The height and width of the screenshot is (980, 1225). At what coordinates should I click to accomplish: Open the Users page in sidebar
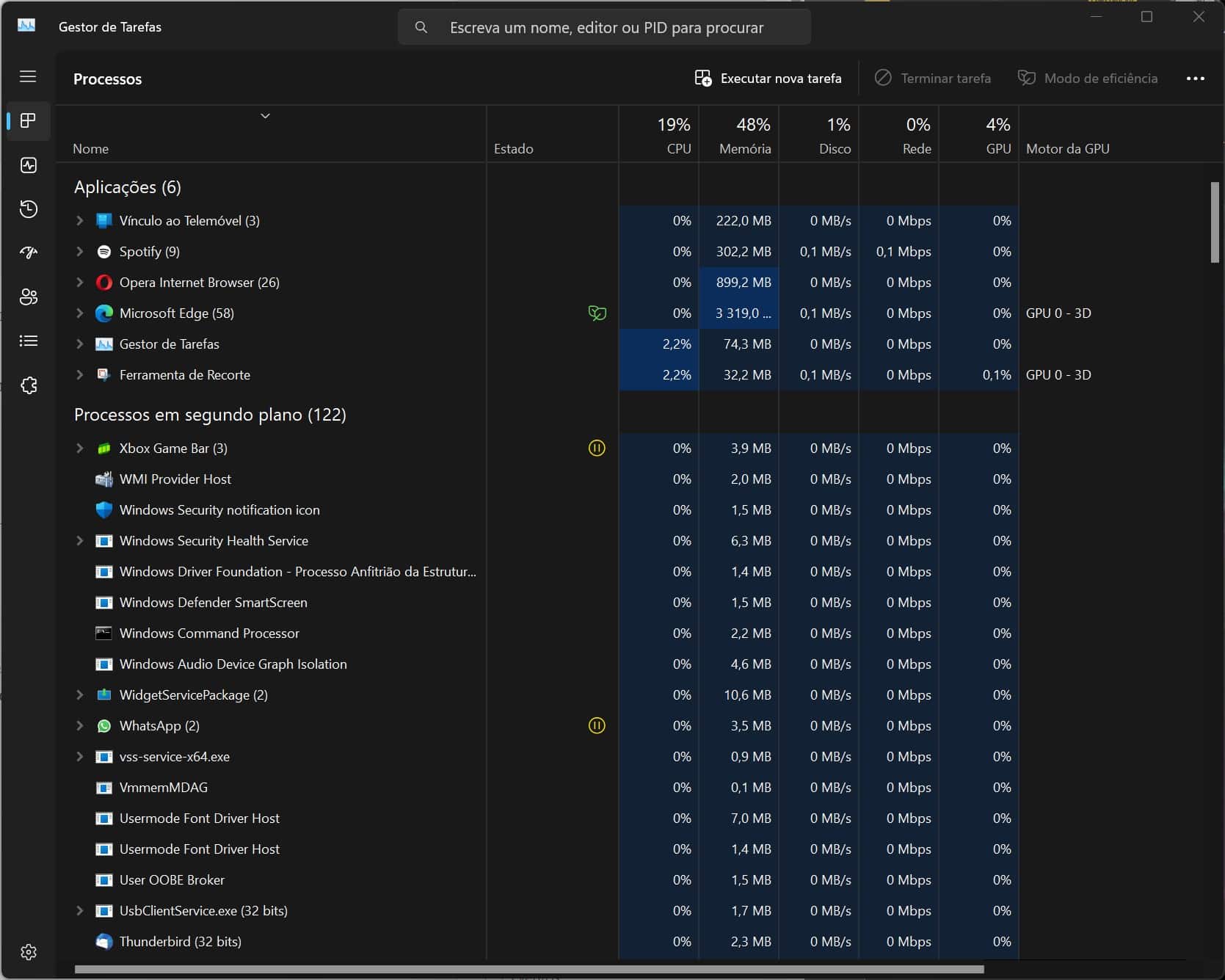pyautogui.click(x=29, y=297)
